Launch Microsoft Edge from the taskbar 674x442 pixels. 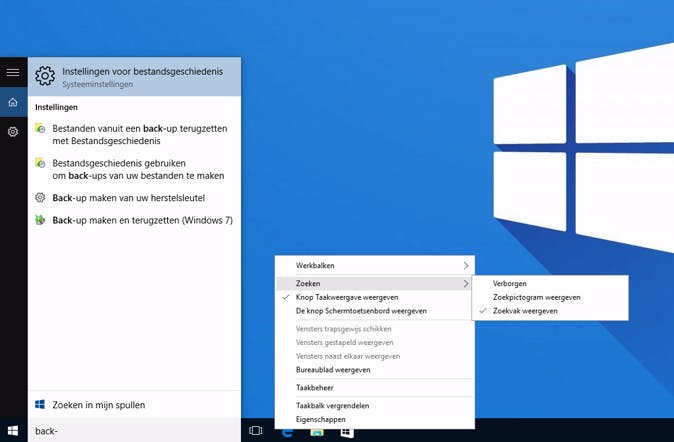tap(287, 433)
